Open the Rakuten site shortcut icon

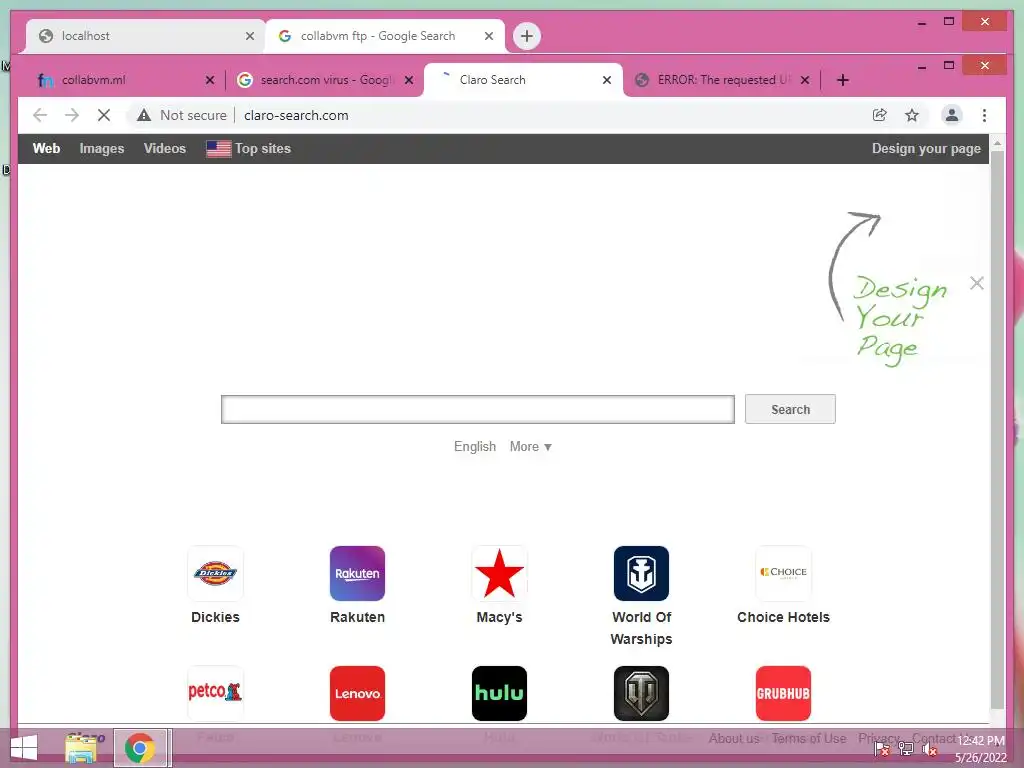pos(357,573)
